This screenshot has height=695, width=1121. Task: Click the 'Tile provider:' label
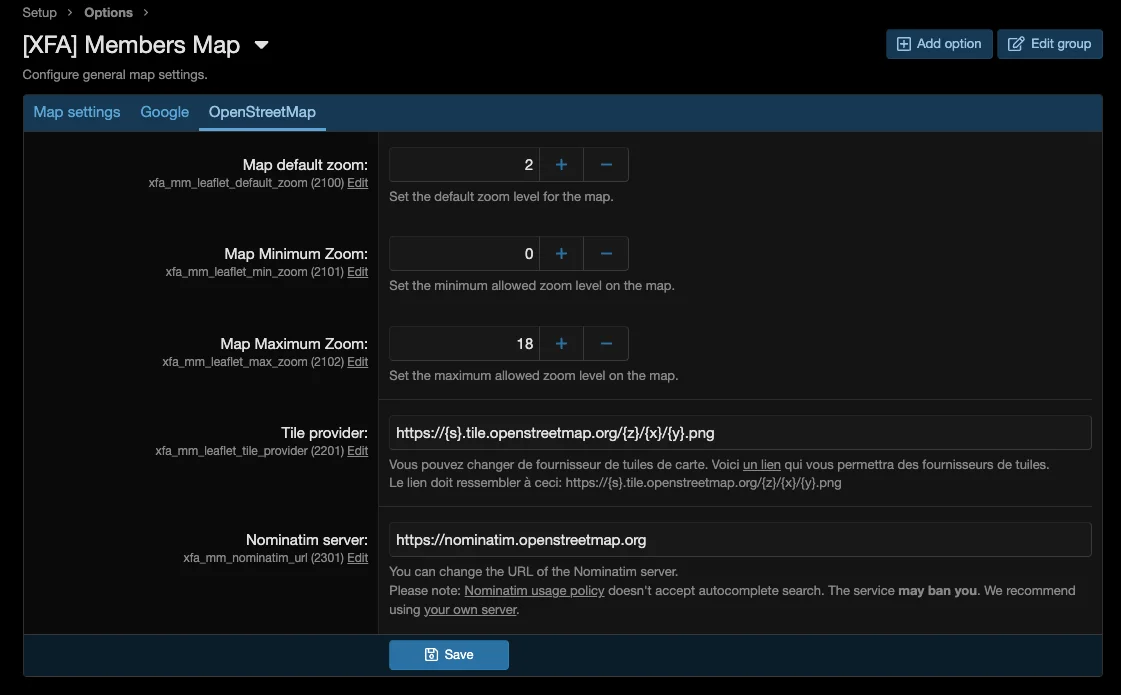pyautogui.click(x=325, y=433)
